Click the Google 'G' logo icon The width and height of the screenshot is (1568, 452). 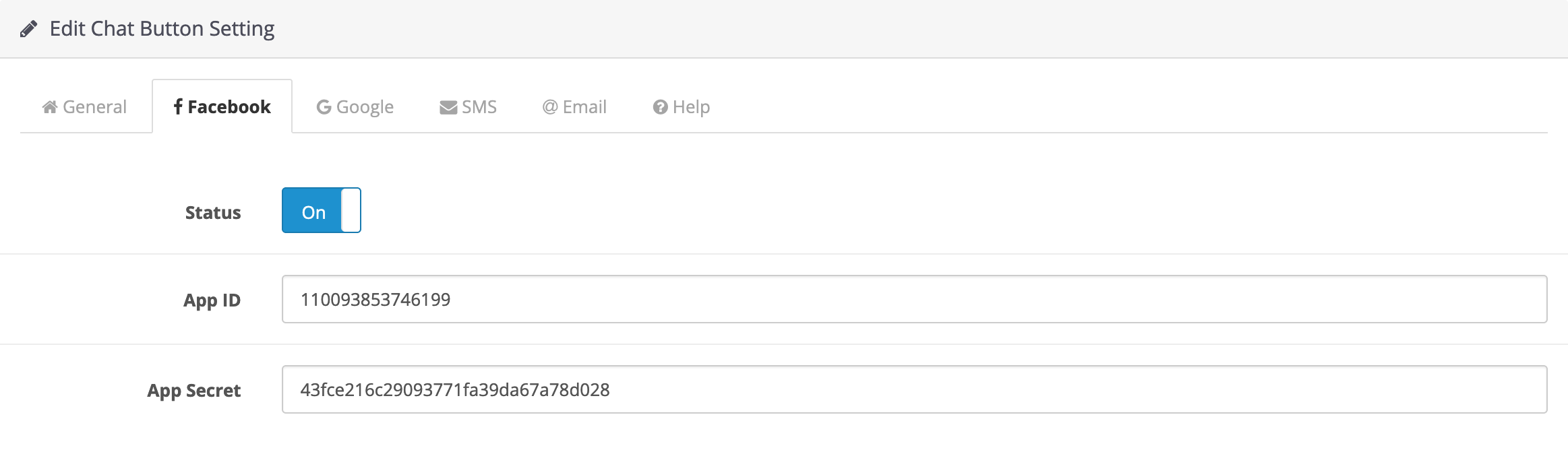click(x=324, y=107)
